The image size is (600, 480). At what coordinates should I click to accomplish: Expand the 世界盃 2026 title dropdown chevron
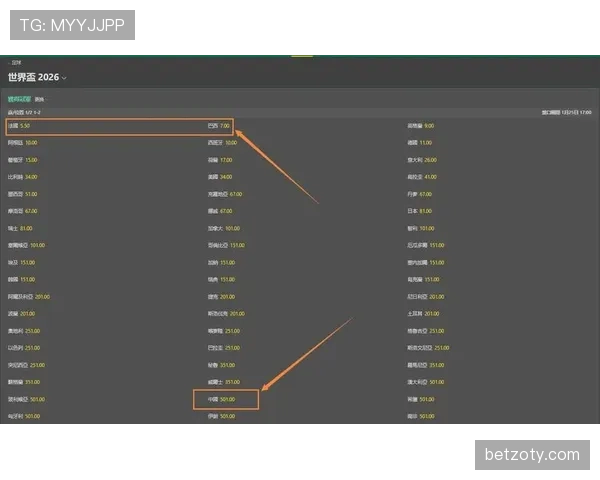tap(64, 78)
